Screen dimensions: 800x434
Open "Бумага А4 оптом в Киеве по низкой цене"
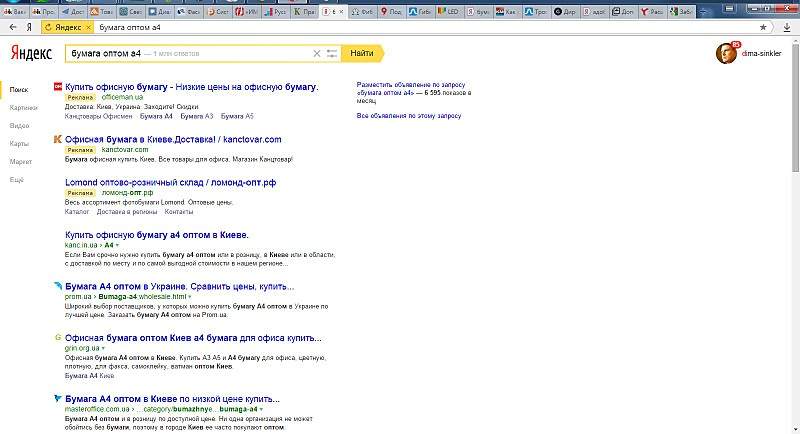coord(172,399)
